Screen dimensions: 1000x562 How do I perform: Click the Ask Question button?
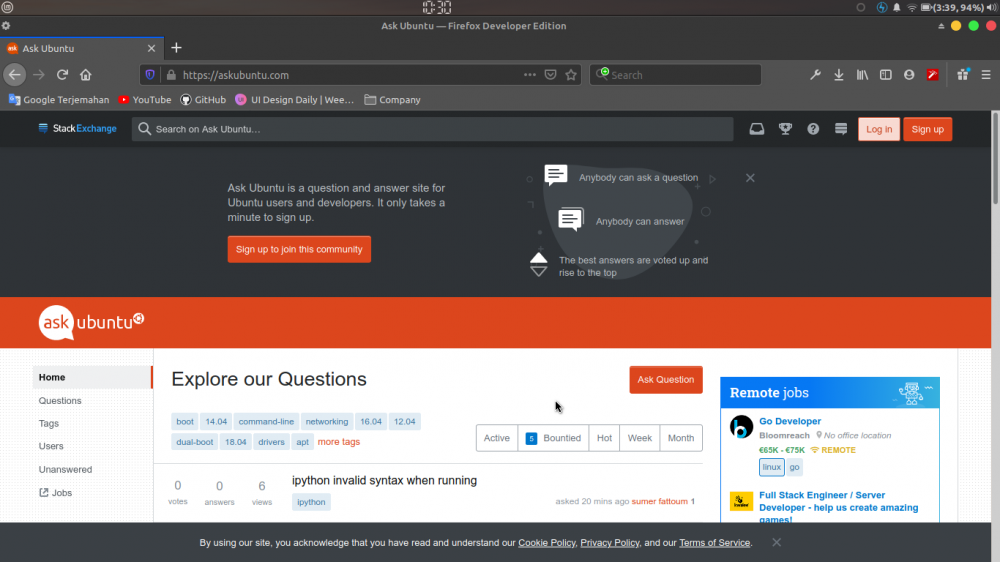(x=666, y=380)
